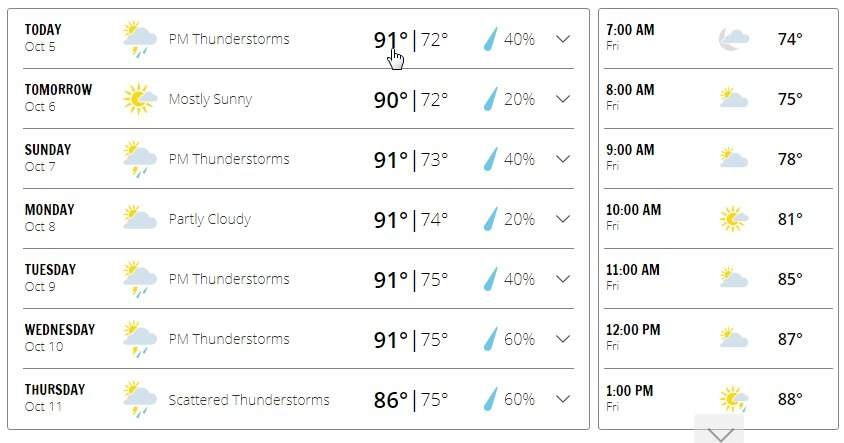Expand Thursday Oct 11 forecast chevron
The image size is (844, 443).
point(562,399)
